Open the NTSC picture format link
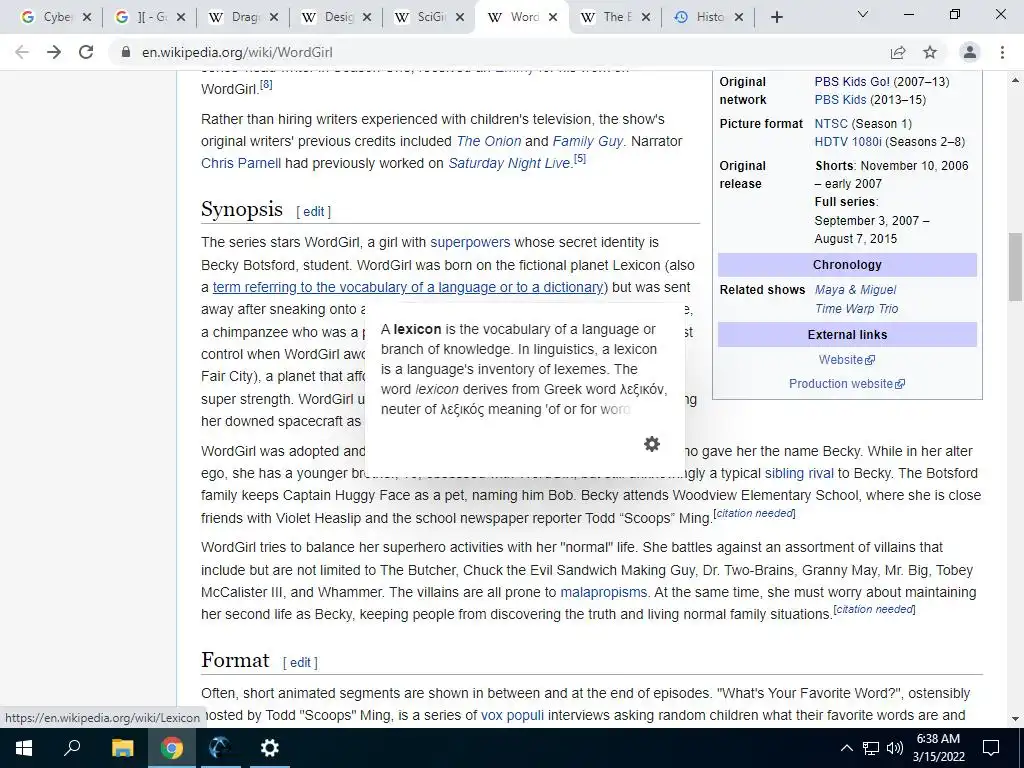The height and width of the screenshot is (768, 1024). pos(831,123)
